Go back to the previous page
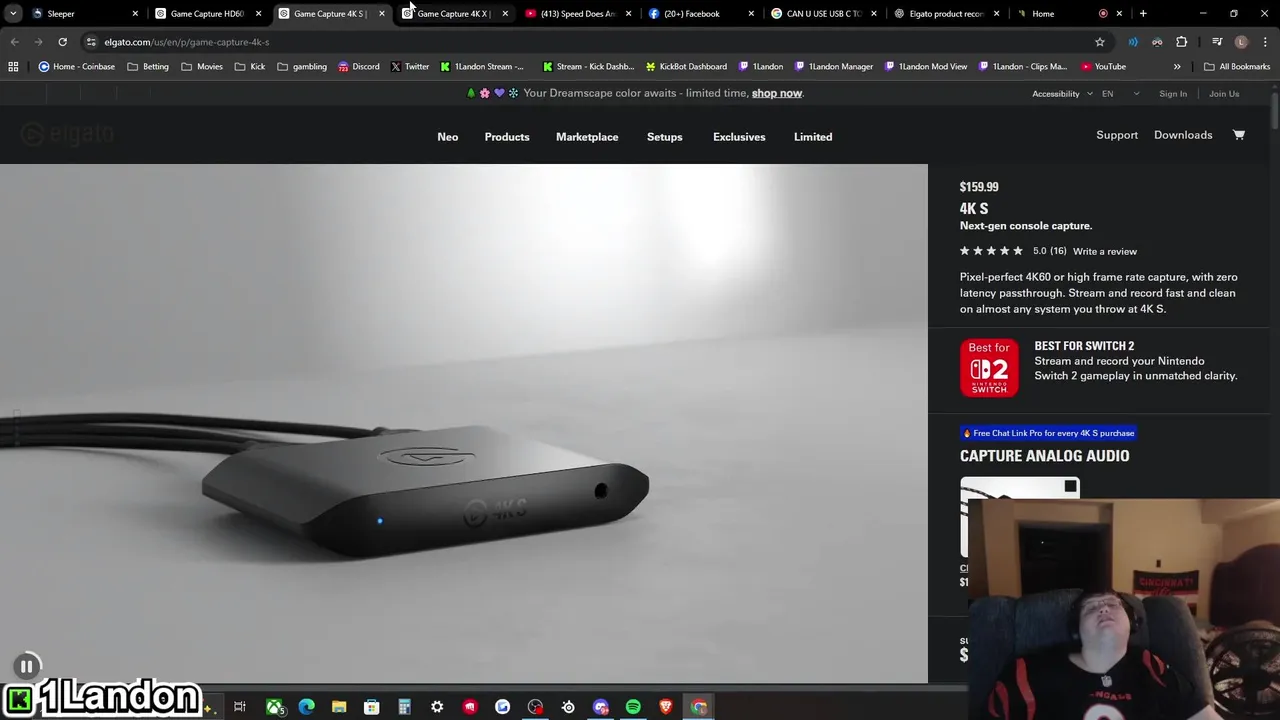The image size is (1280, 720). [14, 42]
